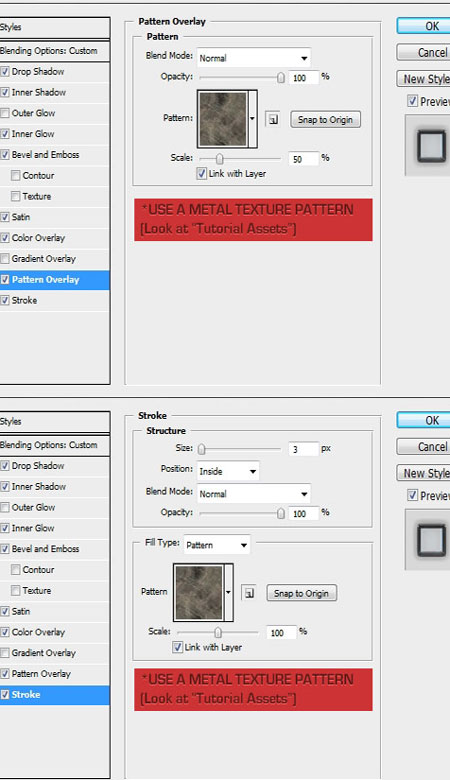Click New Style in the Stroke dialog
This screenshot has width=450, height=780.
[x=424, y=473]
